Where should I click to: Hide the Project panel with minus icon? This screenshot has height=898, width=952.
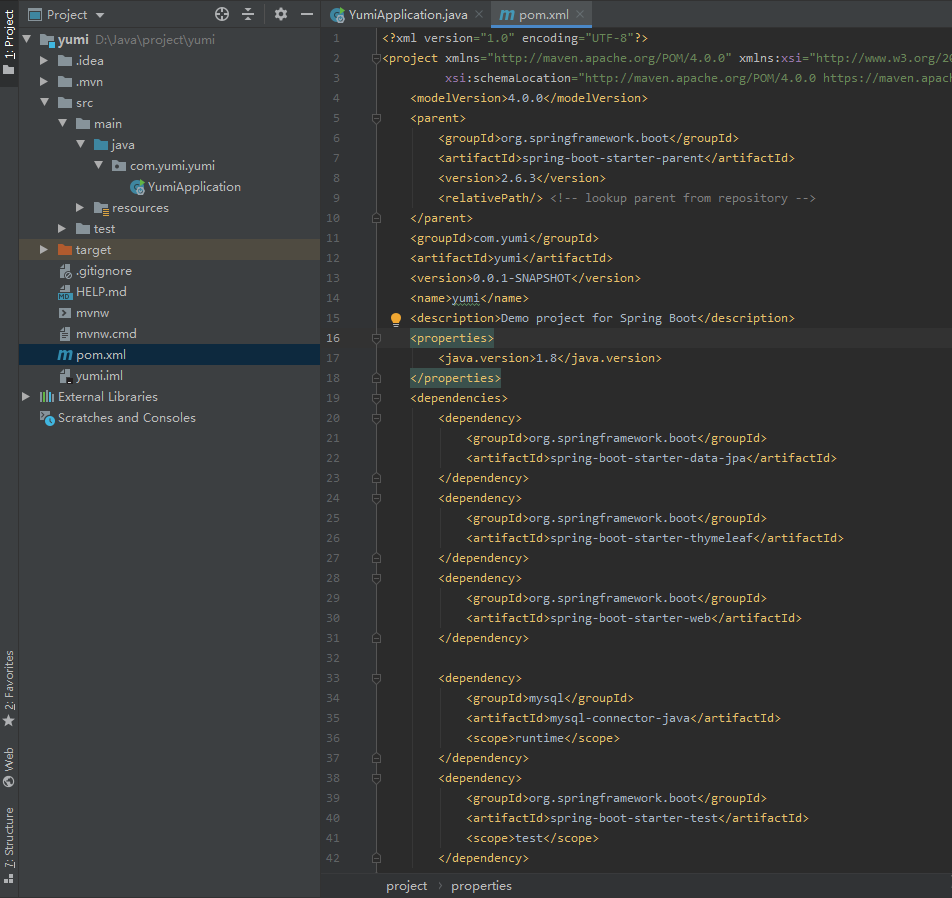pyautogui.click(x=307, y=14)
